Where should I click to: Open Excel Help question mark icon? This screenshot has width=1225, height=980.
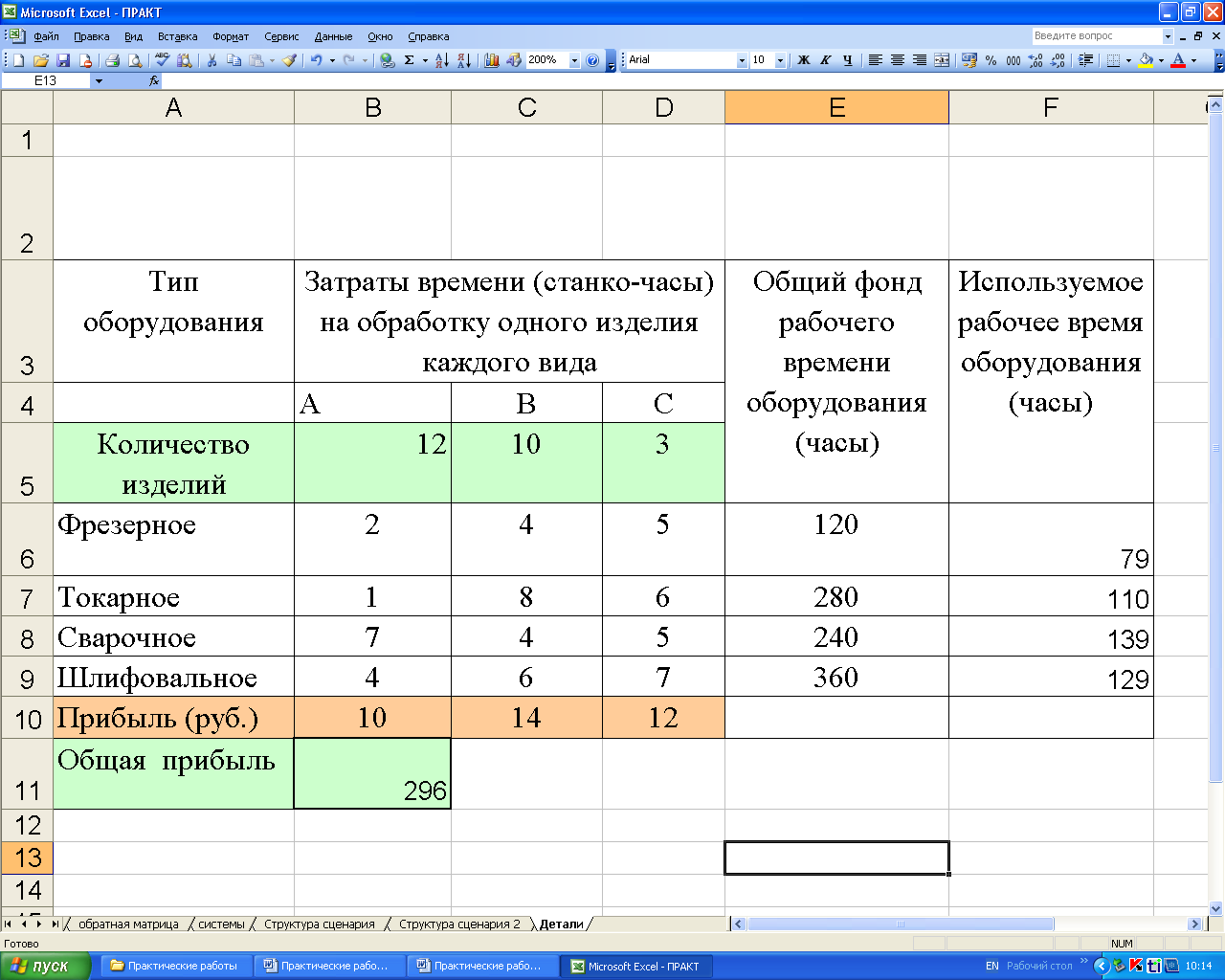(x=592, y=60)
